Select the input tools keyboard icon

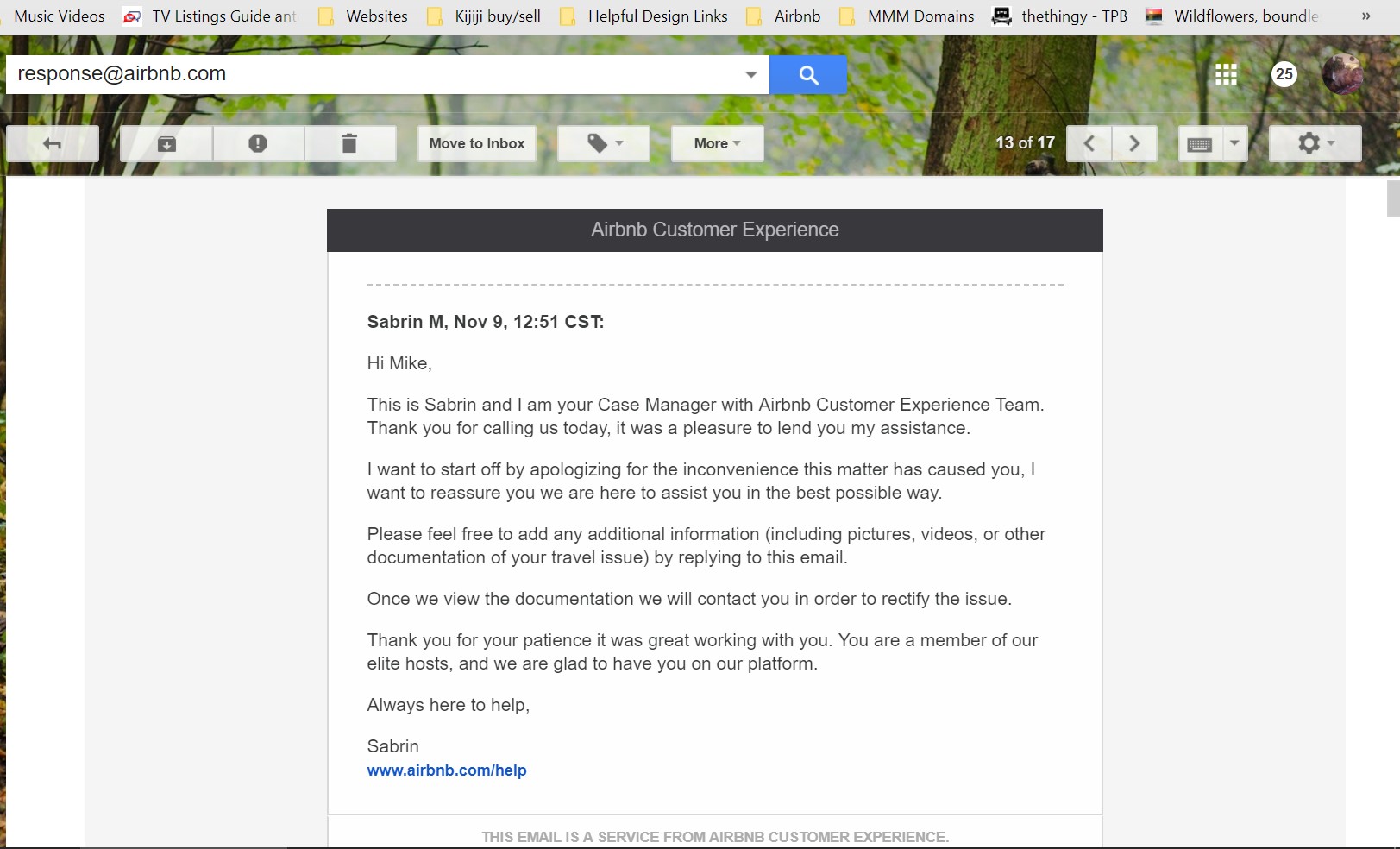pyautogui.click(x=1200, y=143)
